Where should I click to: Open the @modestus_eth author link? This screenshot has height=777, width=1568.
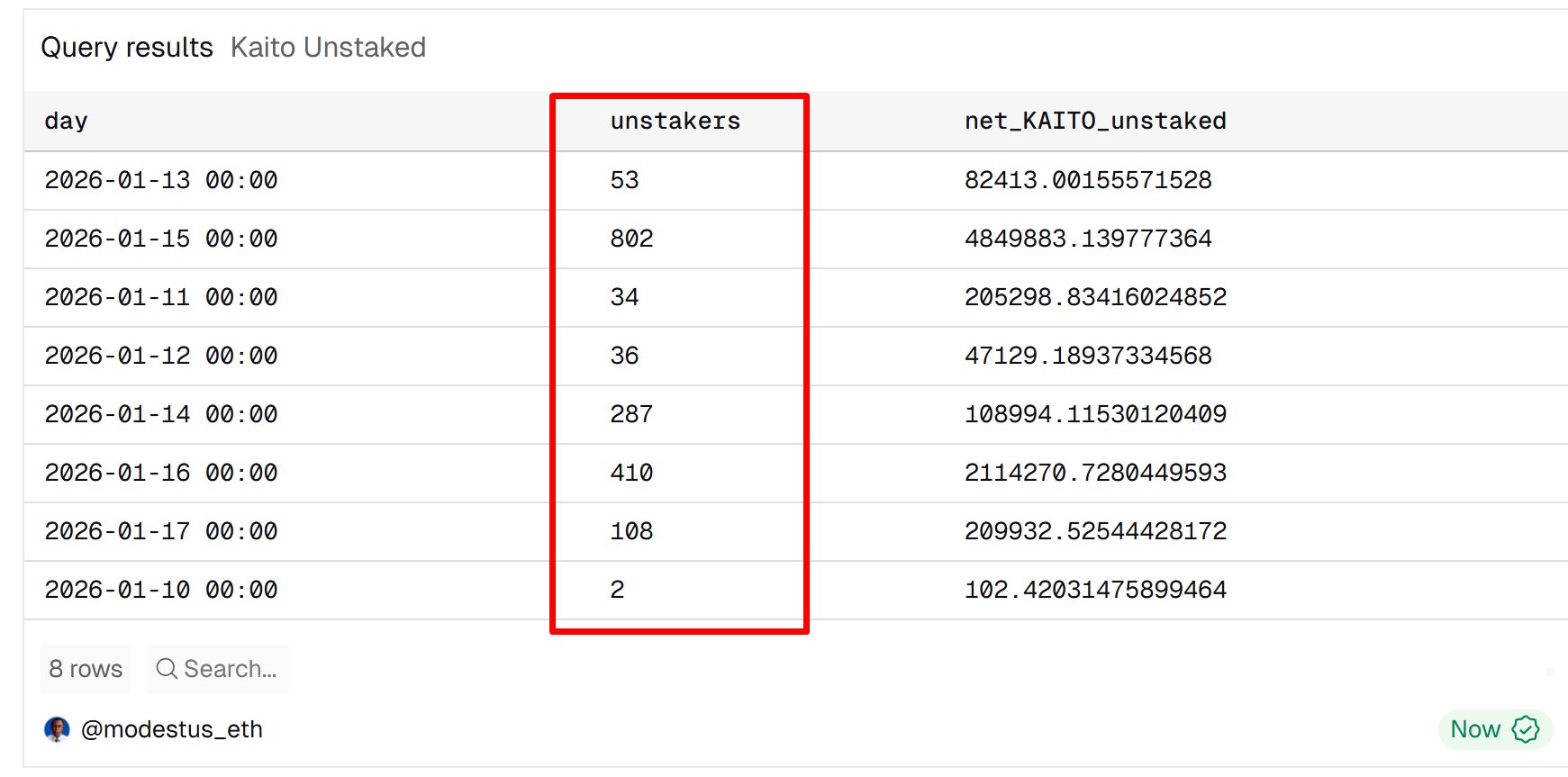pyautogui.click(x=172, y=729)
